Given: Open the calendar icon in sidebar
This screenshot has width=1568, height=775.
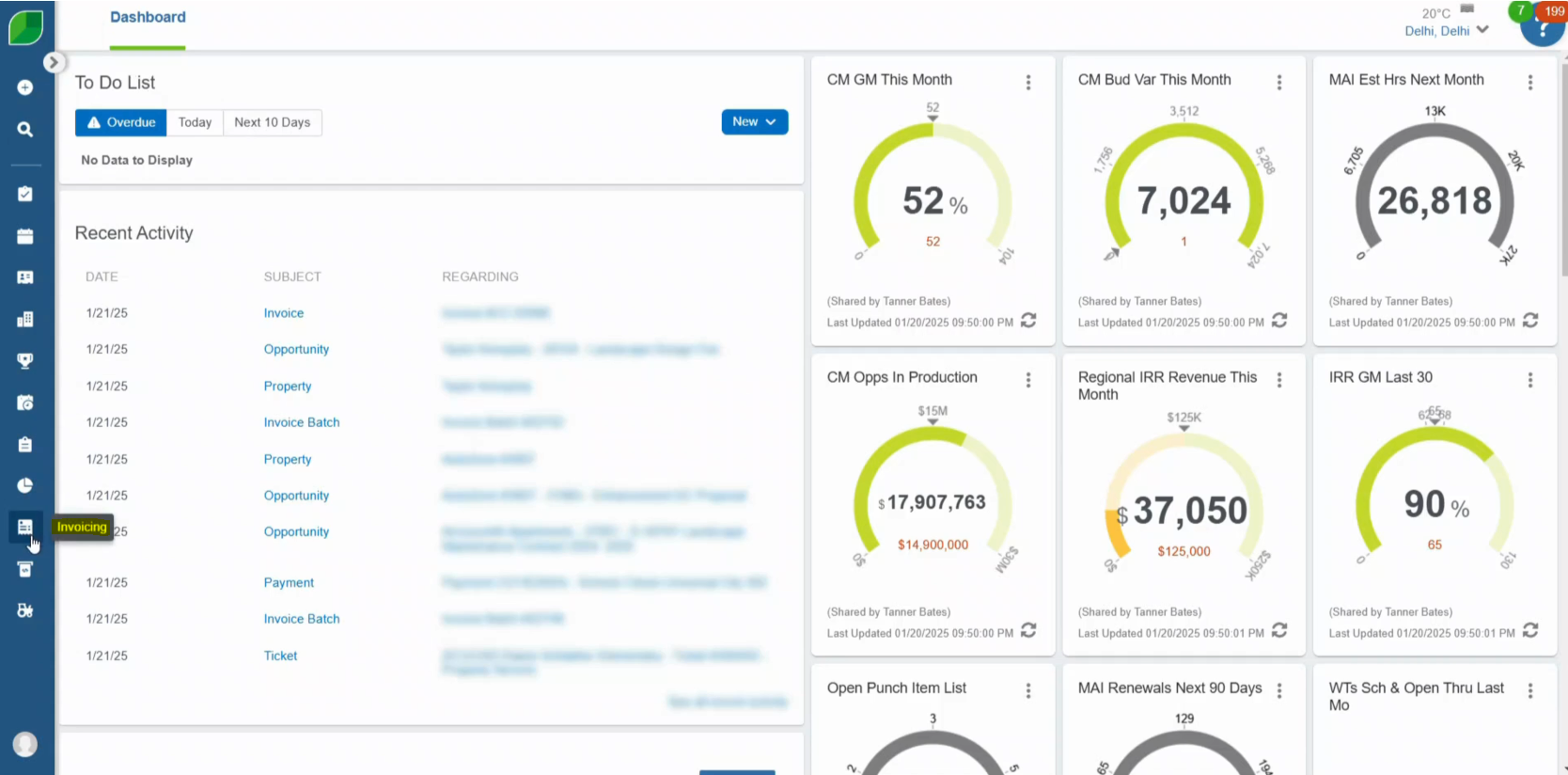Looking at the screenshot, I should [25, 236].
